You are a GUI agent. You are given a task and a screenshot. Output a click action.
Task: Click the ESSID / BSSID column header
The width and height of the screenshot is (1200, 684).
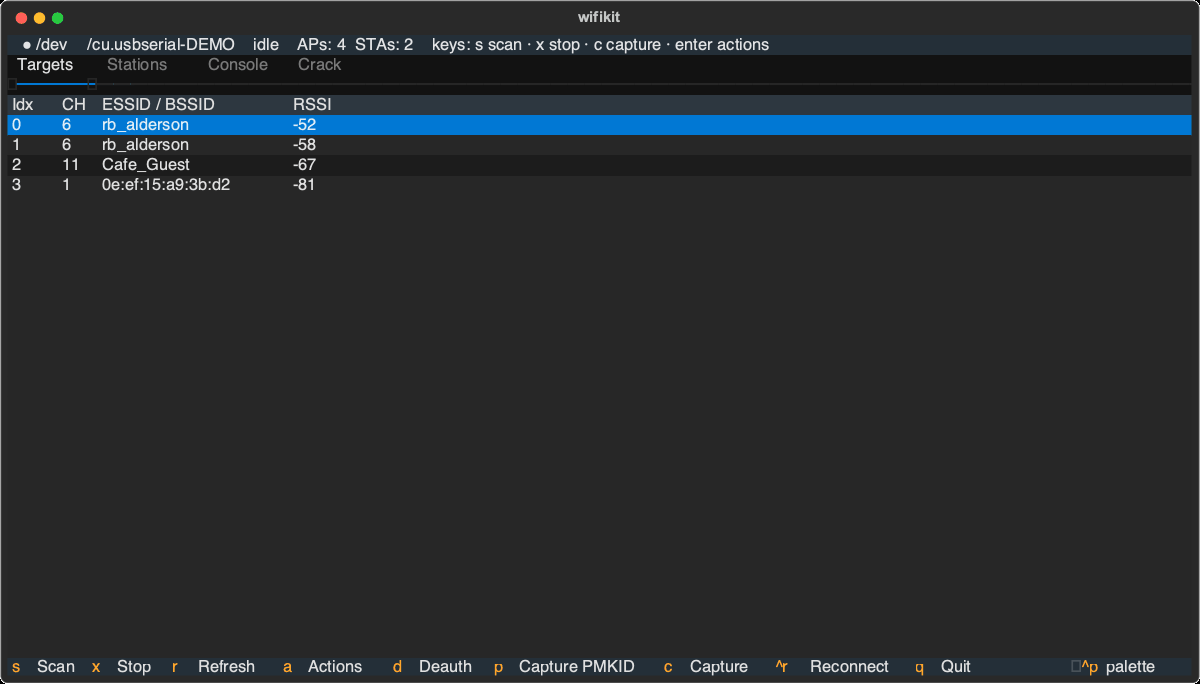click(158, 104)
